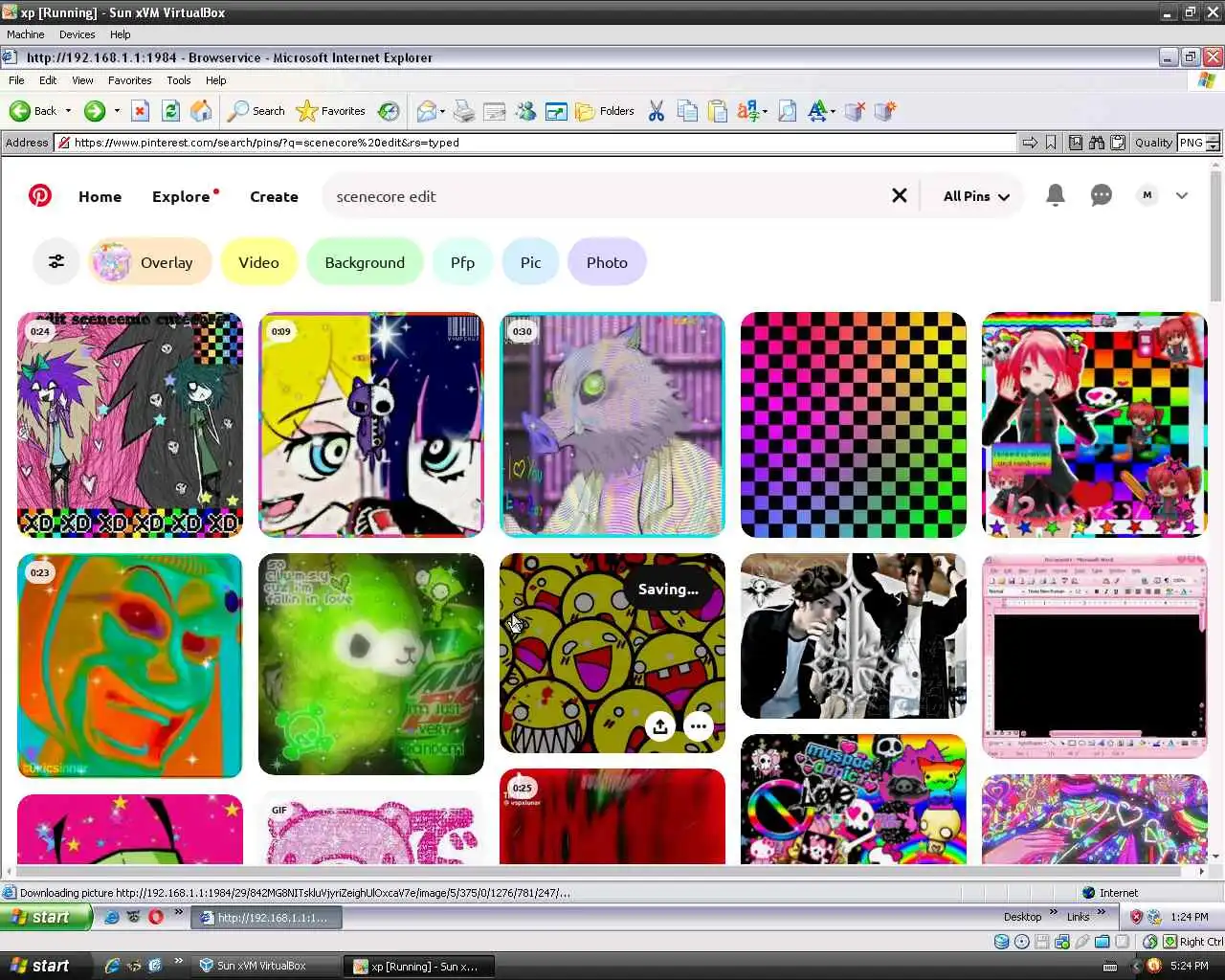Click the Print icon in IE toolbar

click(464, 111)
